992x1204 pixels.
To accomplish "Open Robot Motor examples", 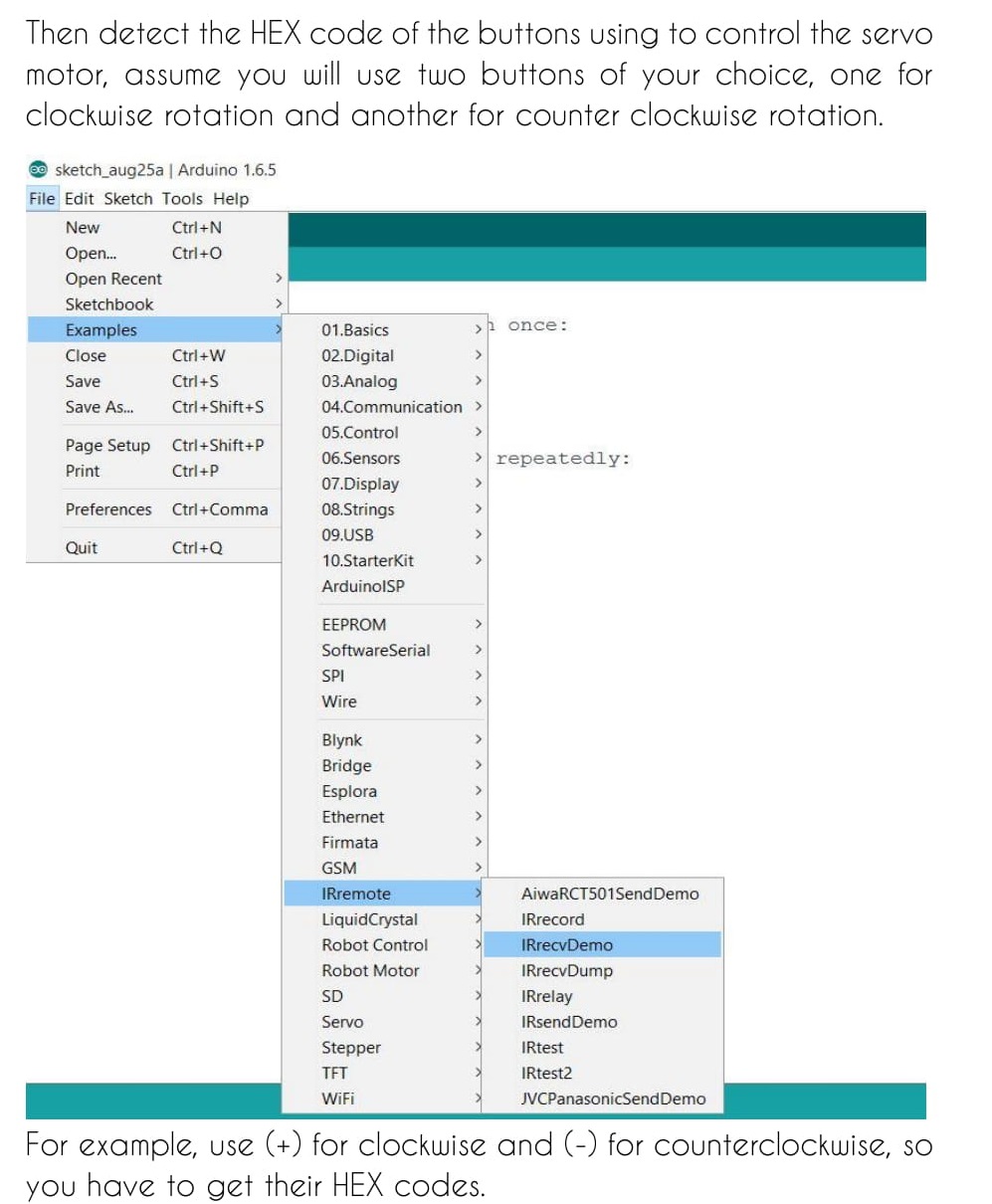I will pos(385,971).
